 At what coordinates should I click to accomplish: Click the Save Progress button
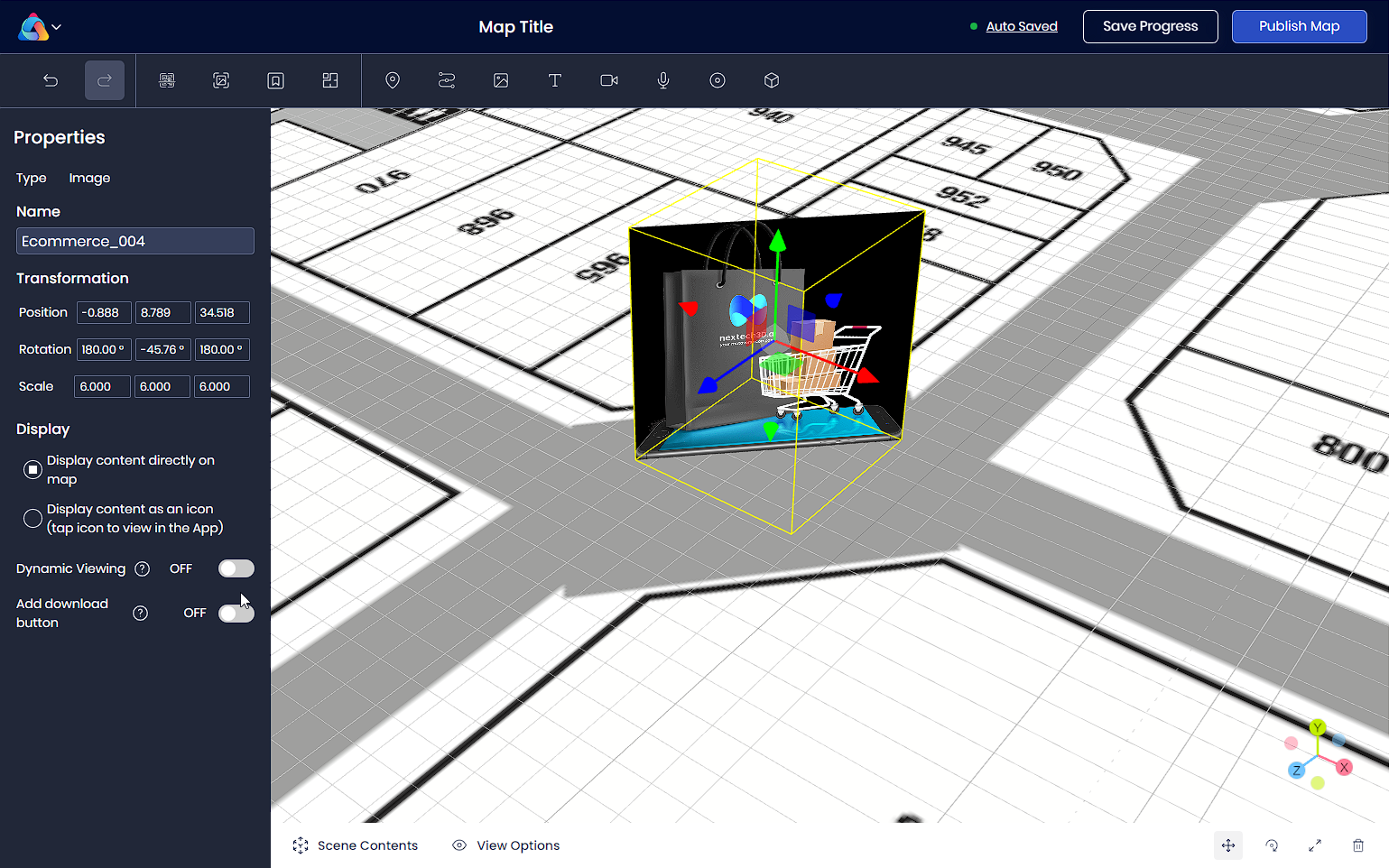click(1150, 26)
